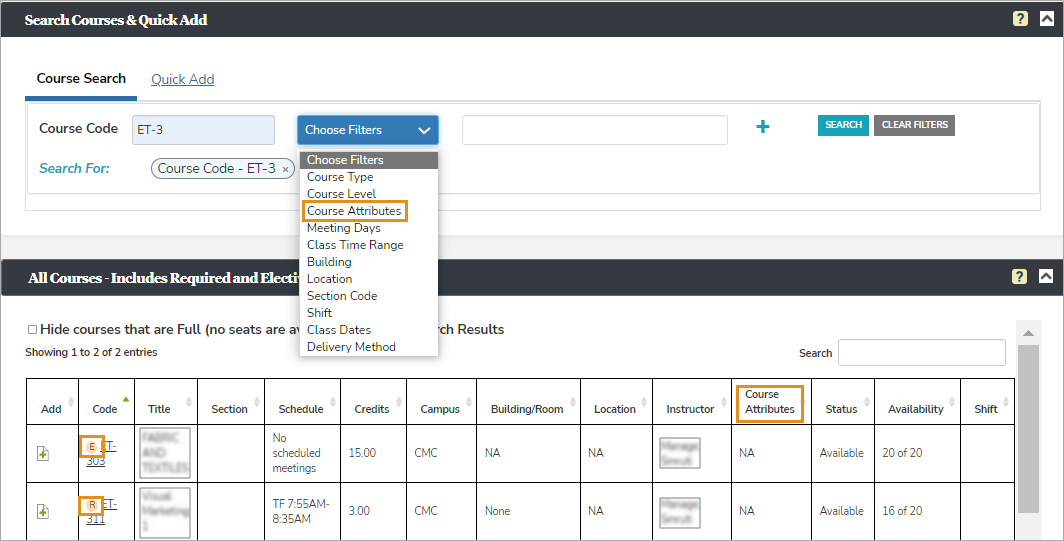This screenshot has width=1064, height=541.
Task: Select Delivery Method filter option
Action: point(351,347)
